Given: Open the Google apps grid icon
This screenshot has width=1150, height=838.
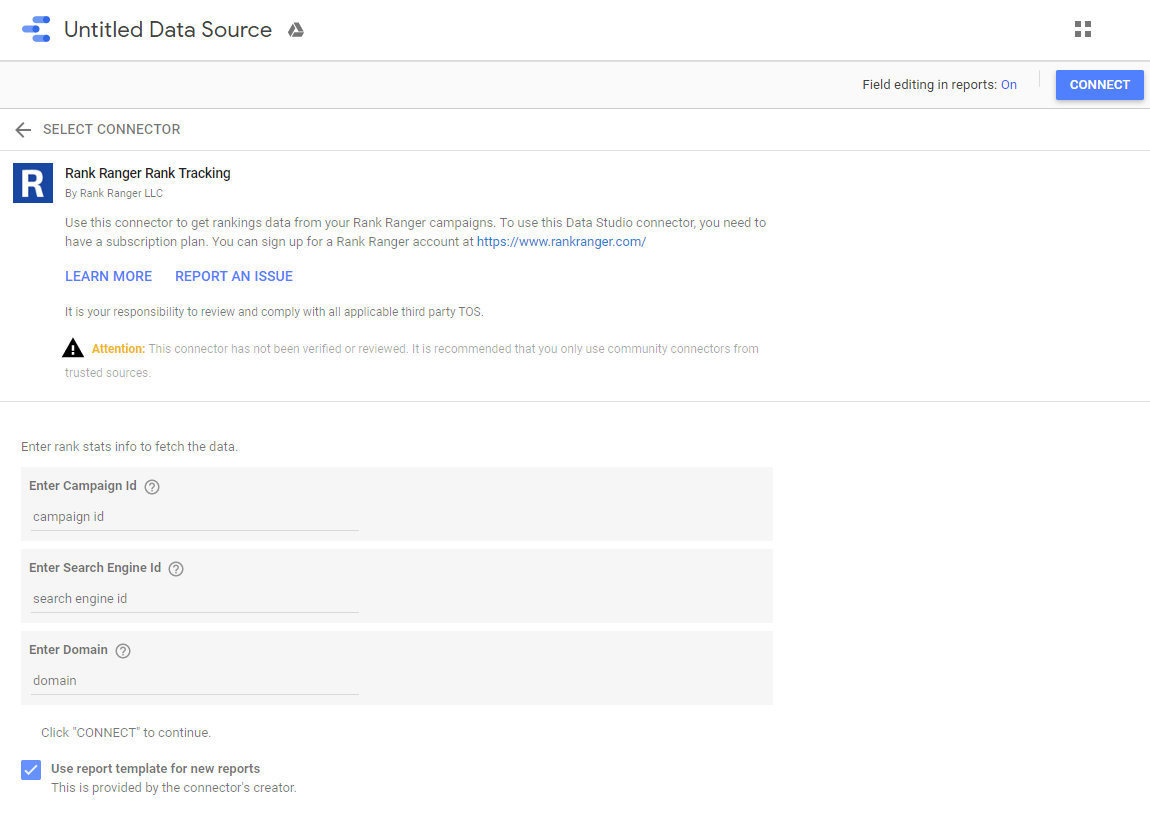Looking at the screenshot, I should (x=1082, y=29).
